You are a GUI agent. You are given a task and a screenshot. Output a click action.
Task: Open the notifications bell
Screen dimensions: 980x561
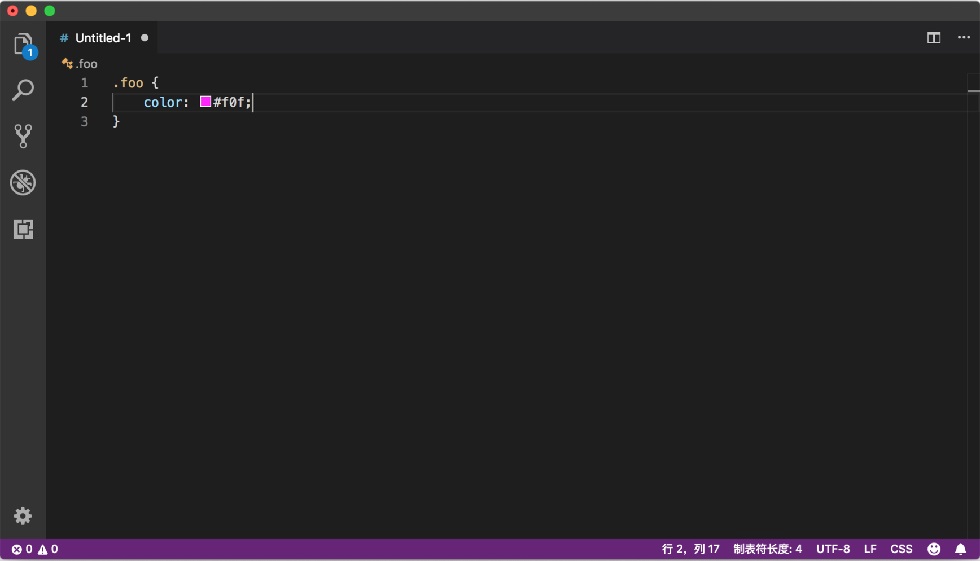click(x=961, y=549)
